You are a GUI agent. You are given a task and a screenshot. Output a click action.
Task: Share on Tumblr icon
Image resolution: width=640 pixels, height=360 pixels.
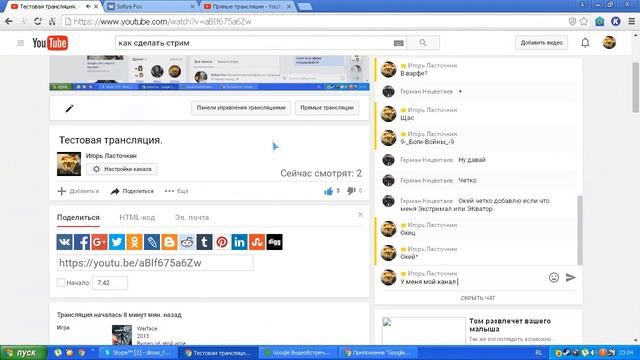point(204,242)
